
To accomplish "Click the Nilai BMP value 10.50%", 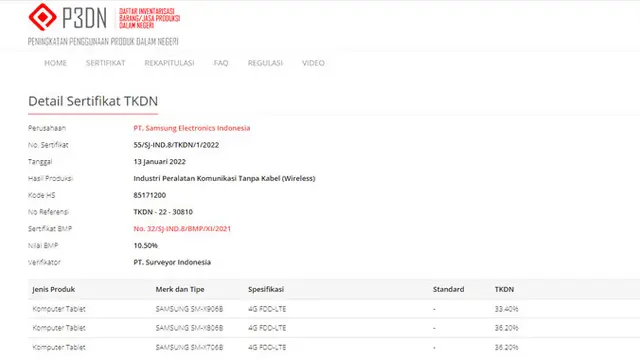I will [146, 245].
